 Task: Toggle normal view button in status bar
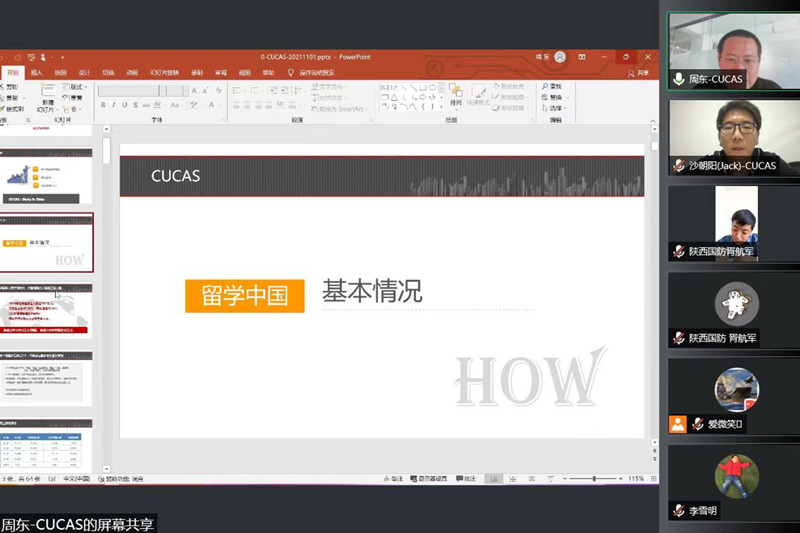point(495,480)
